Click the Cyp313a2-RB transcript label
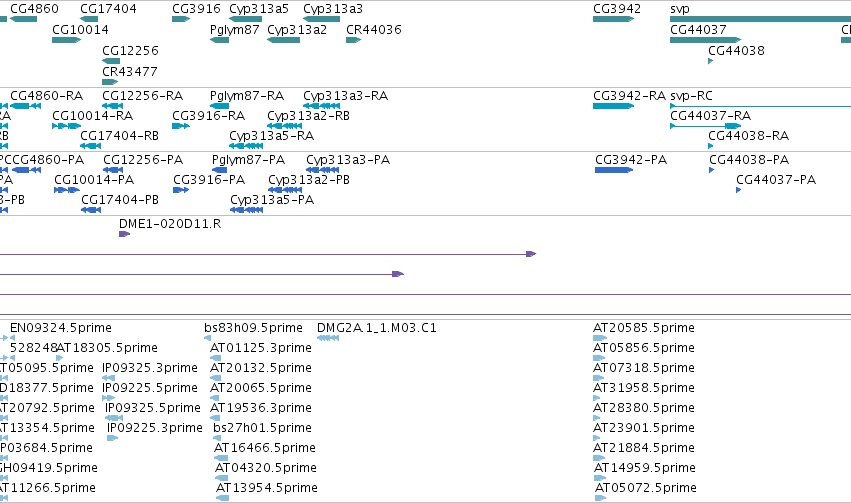This screenshot has height=503, width=851. 308,116
